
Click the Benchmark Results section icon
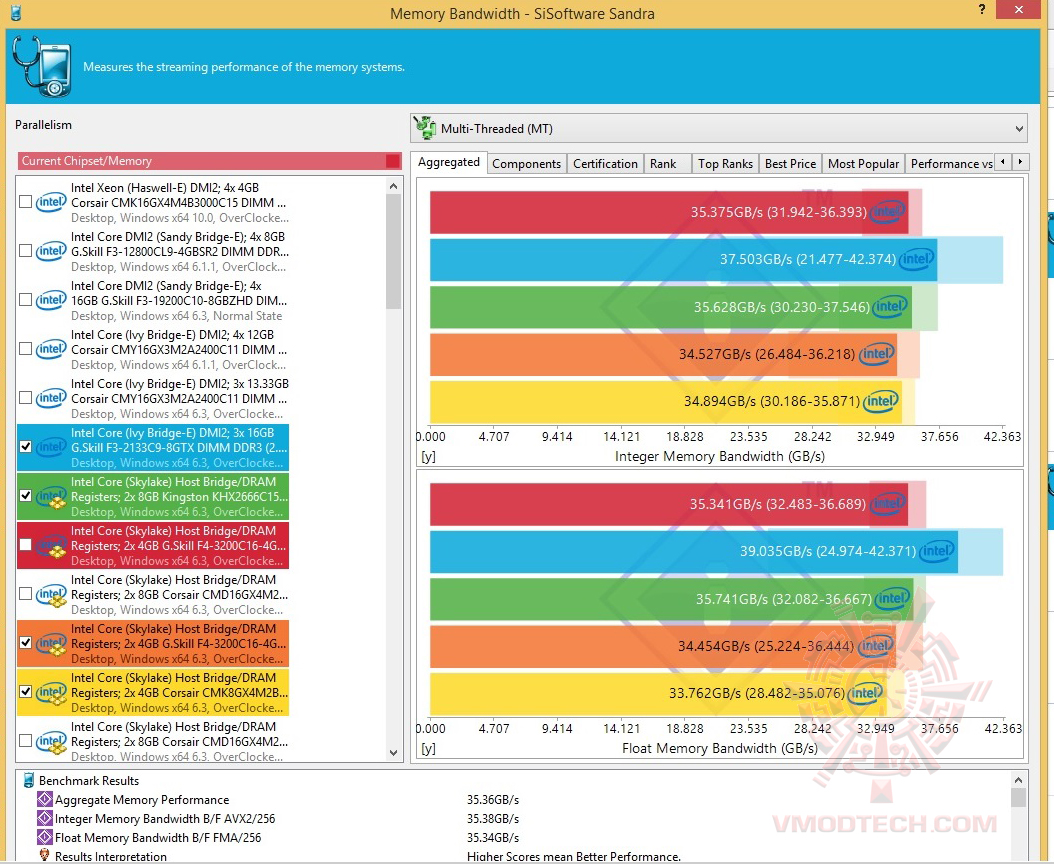pos(28,780)
